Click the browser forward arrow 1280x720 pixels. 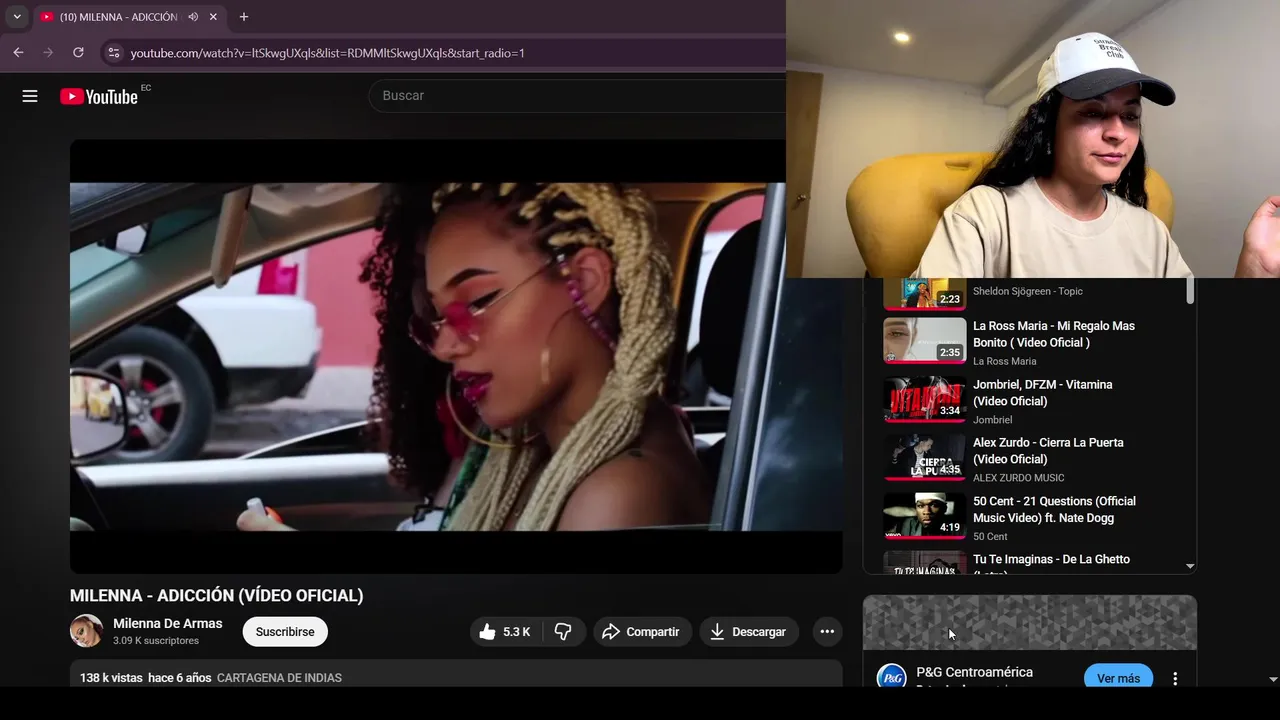[48, 52]
